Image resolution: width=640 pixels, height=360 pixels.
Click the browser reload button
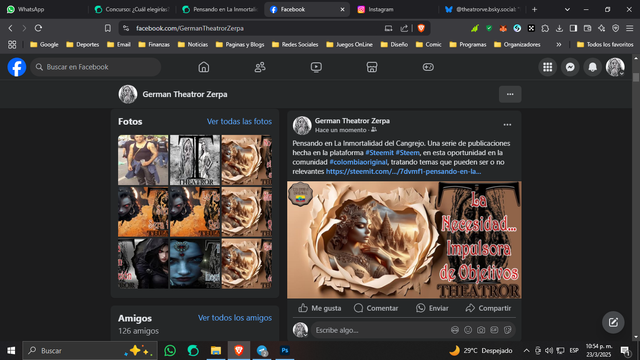click(38, 28)
